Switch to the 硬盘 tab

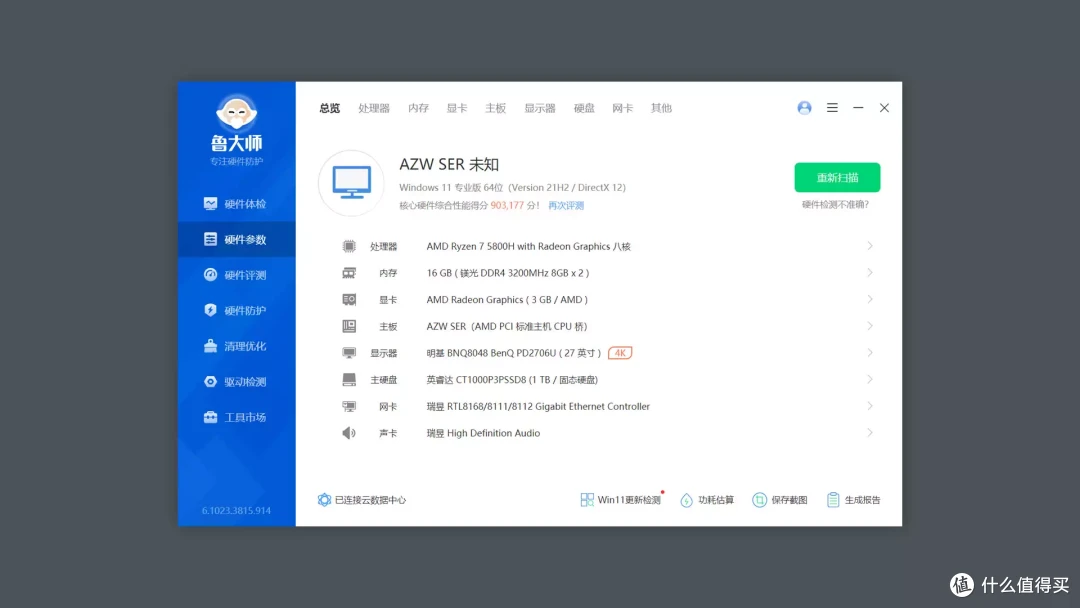pos(584,108)
